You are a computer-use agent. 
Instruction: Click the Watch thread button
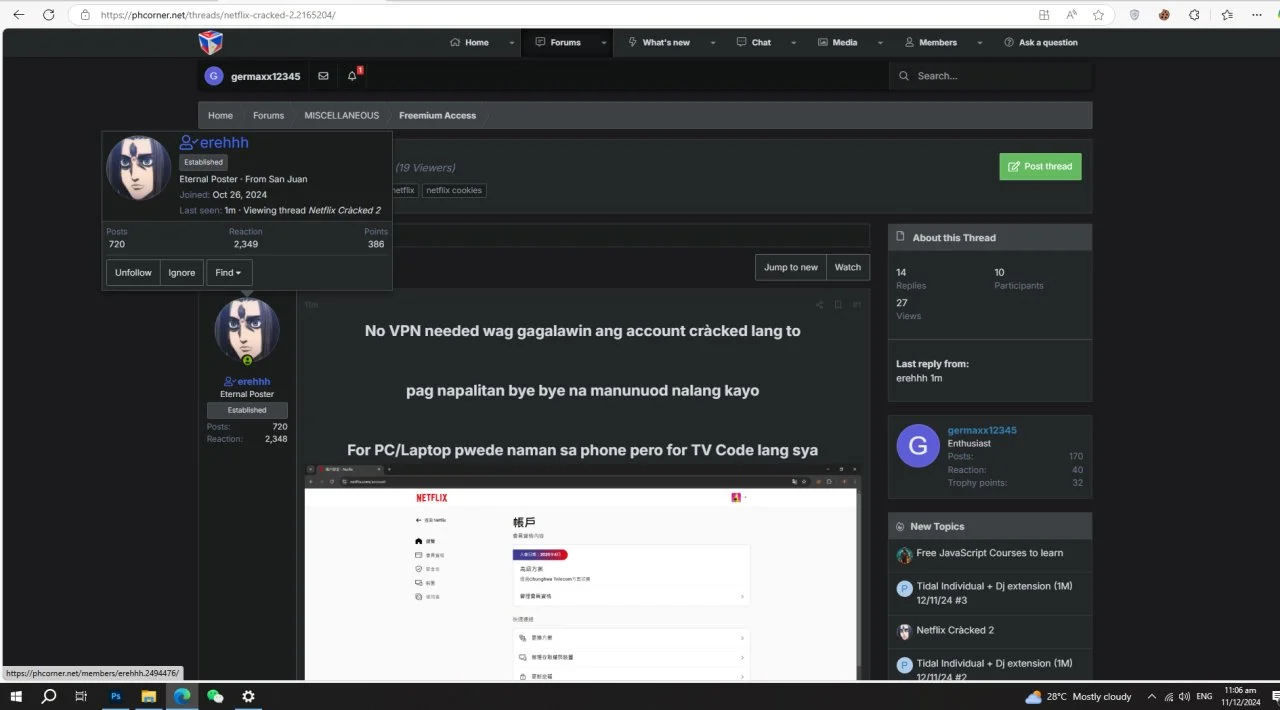(848, 267)
